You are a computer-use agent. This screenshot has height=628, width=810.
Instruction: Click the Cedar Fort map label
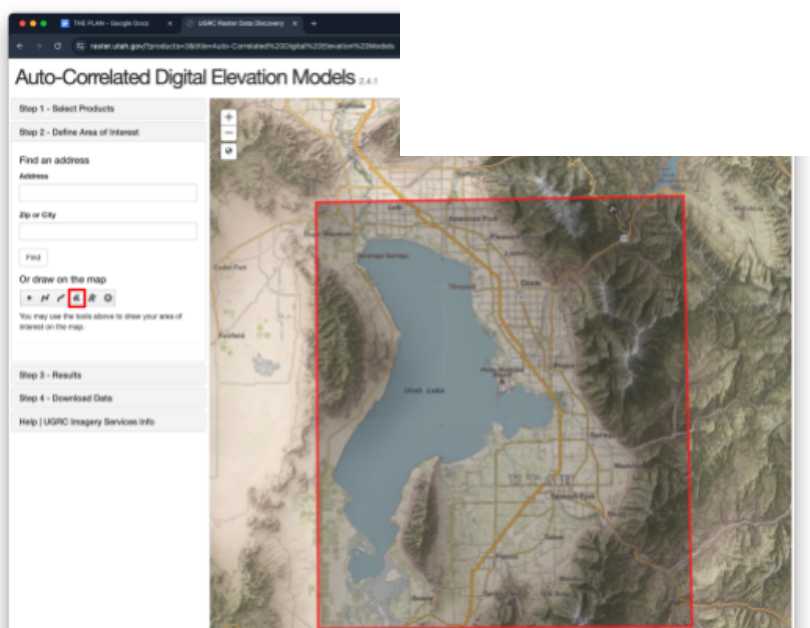[x=230, y=268]
